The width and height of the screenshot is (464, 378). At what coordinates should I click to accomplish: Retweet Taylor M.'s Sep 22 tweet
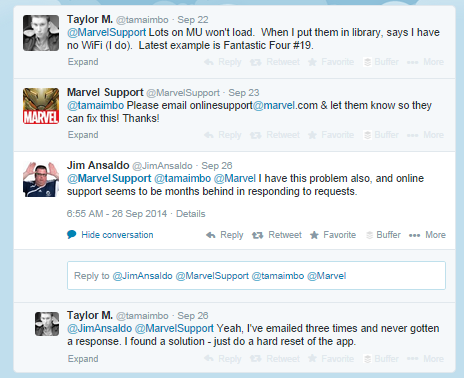pos(275,62)
